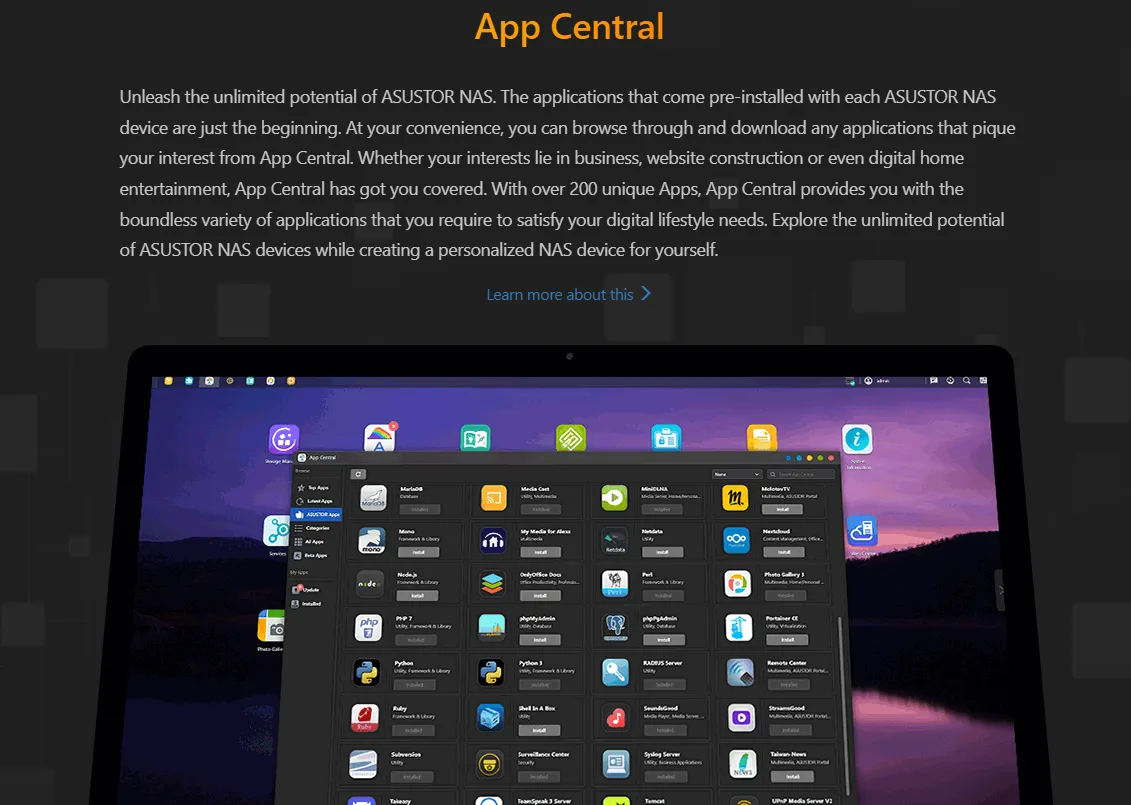Open the admin user menu in ADM taskbar
Viewport: 1131px width, 805px height.
[878, 381]
